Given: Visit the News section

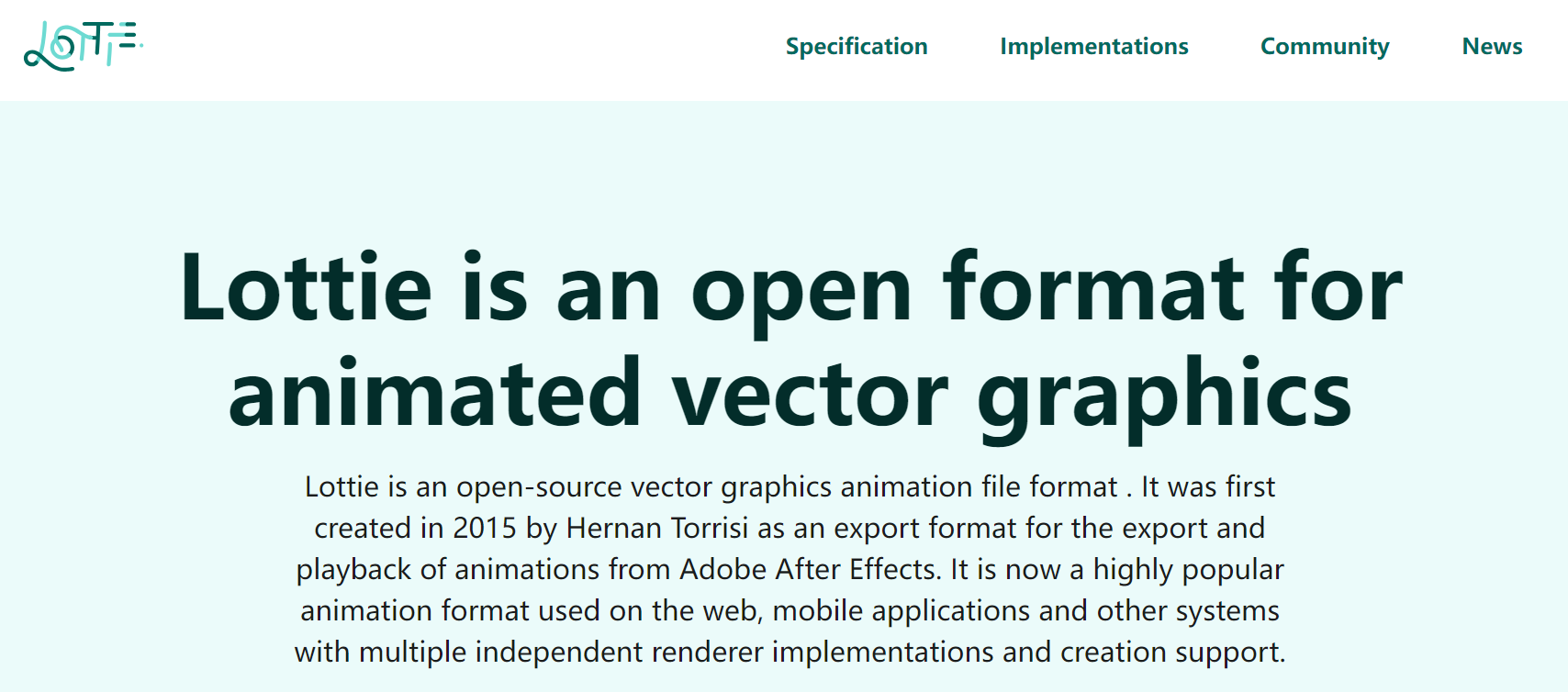Looking at the screenshot, I should coord(1491,47).
